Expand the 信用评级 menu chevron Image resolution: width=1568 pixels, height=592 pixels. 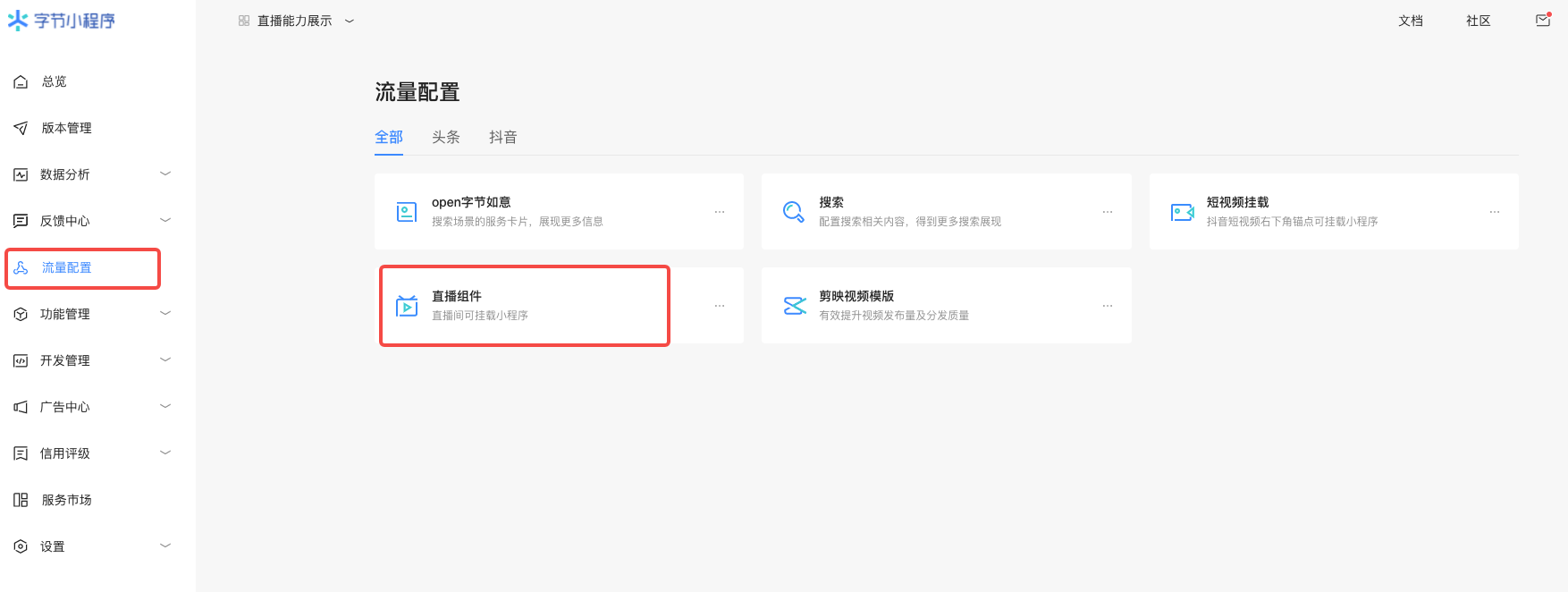coord(165,452)
